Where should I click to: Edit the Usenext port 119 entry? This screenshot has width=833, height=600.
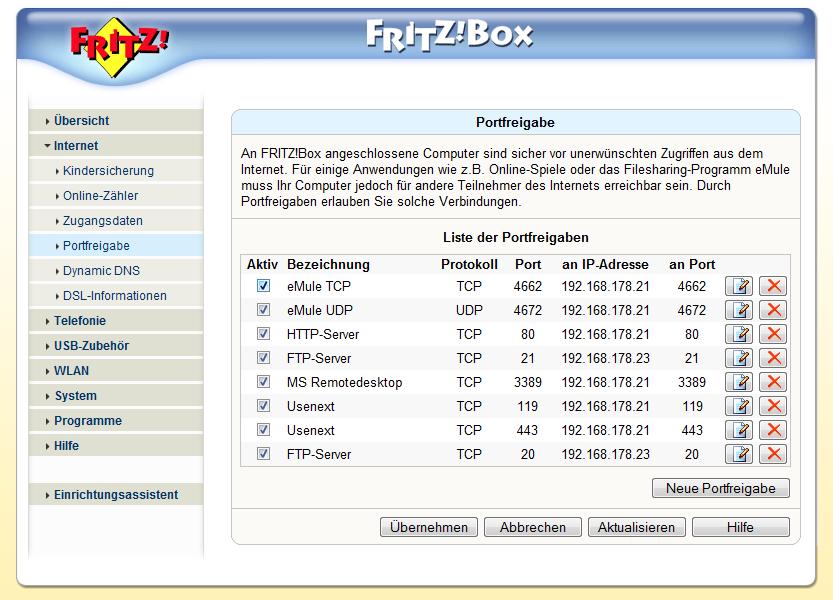coord(739,406)
